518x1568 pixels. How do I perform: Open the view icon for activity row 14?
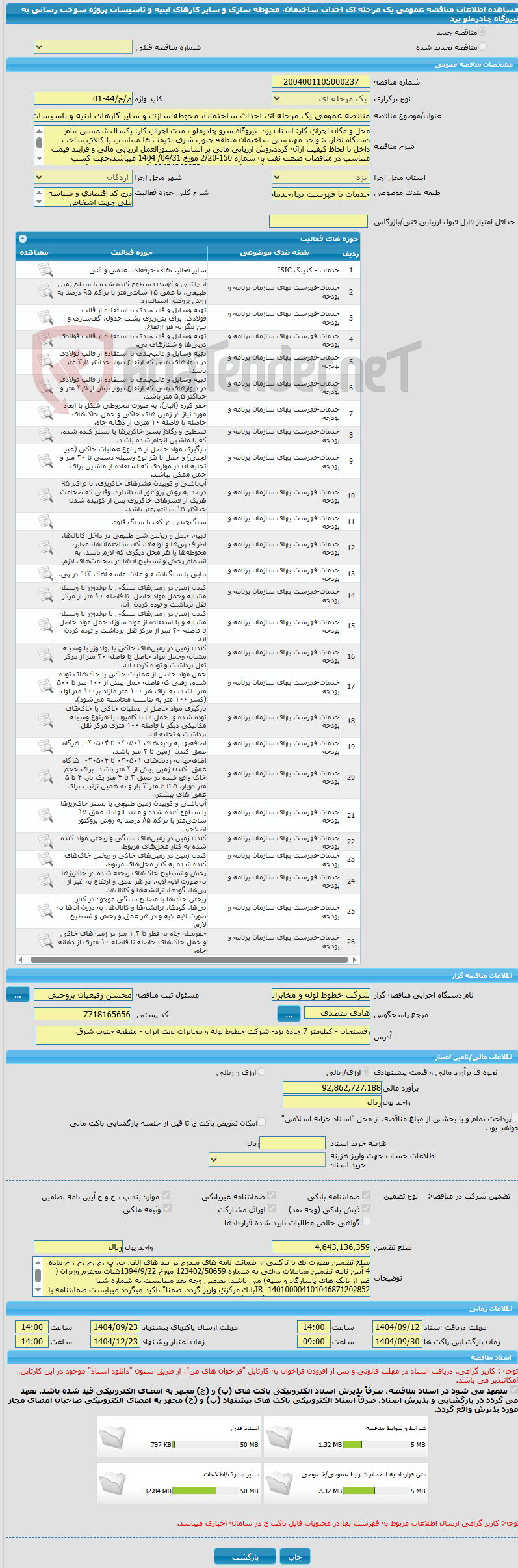(x=45, y=595)
